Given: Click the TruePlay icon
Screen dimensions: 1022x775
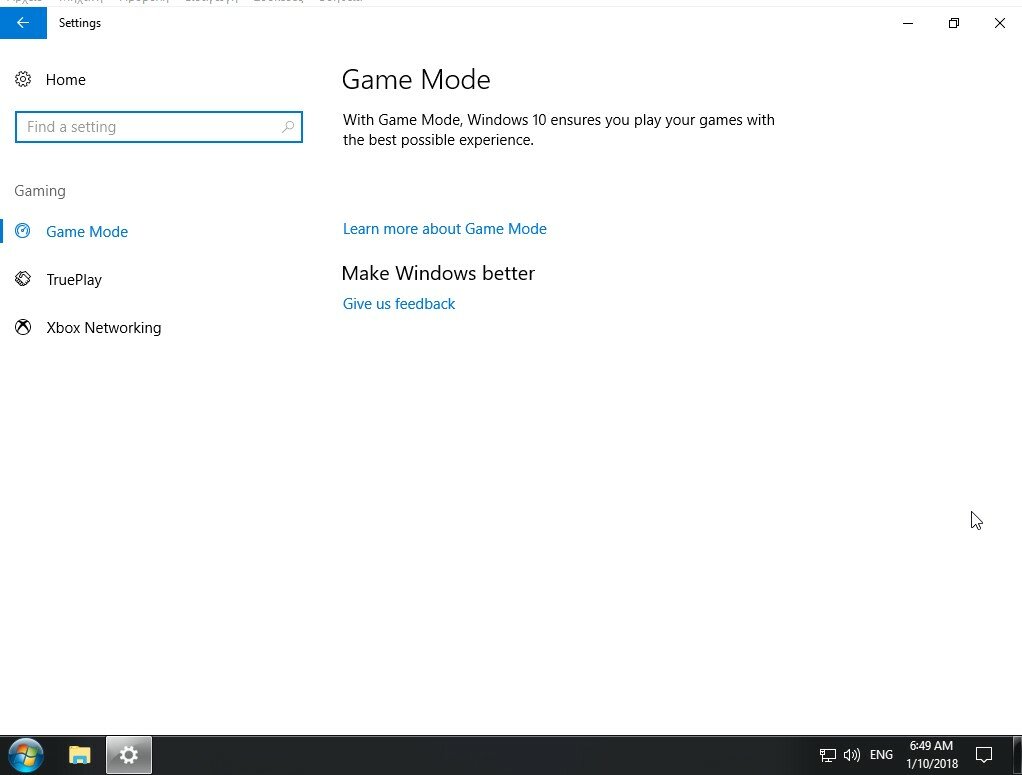Looking at the screenshot, I should [23, 279].
